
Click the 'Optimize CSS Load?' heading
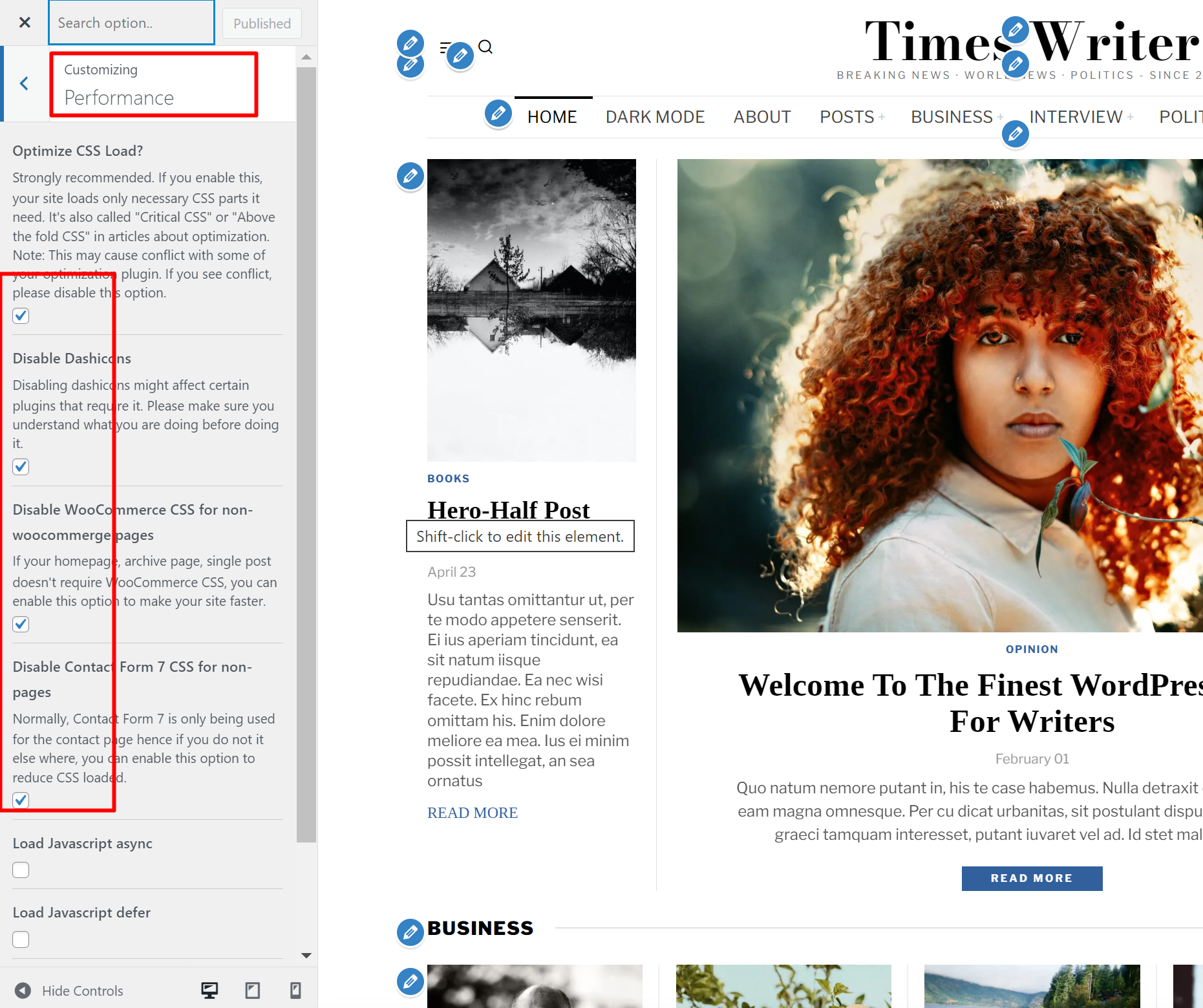[78, 151]
